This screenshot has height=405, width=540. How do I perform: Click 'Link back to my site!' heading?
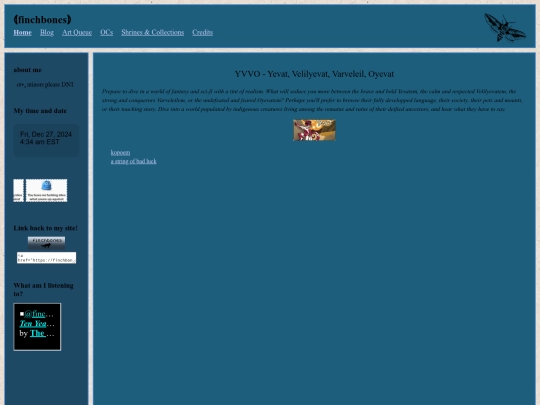pos(45,228)
